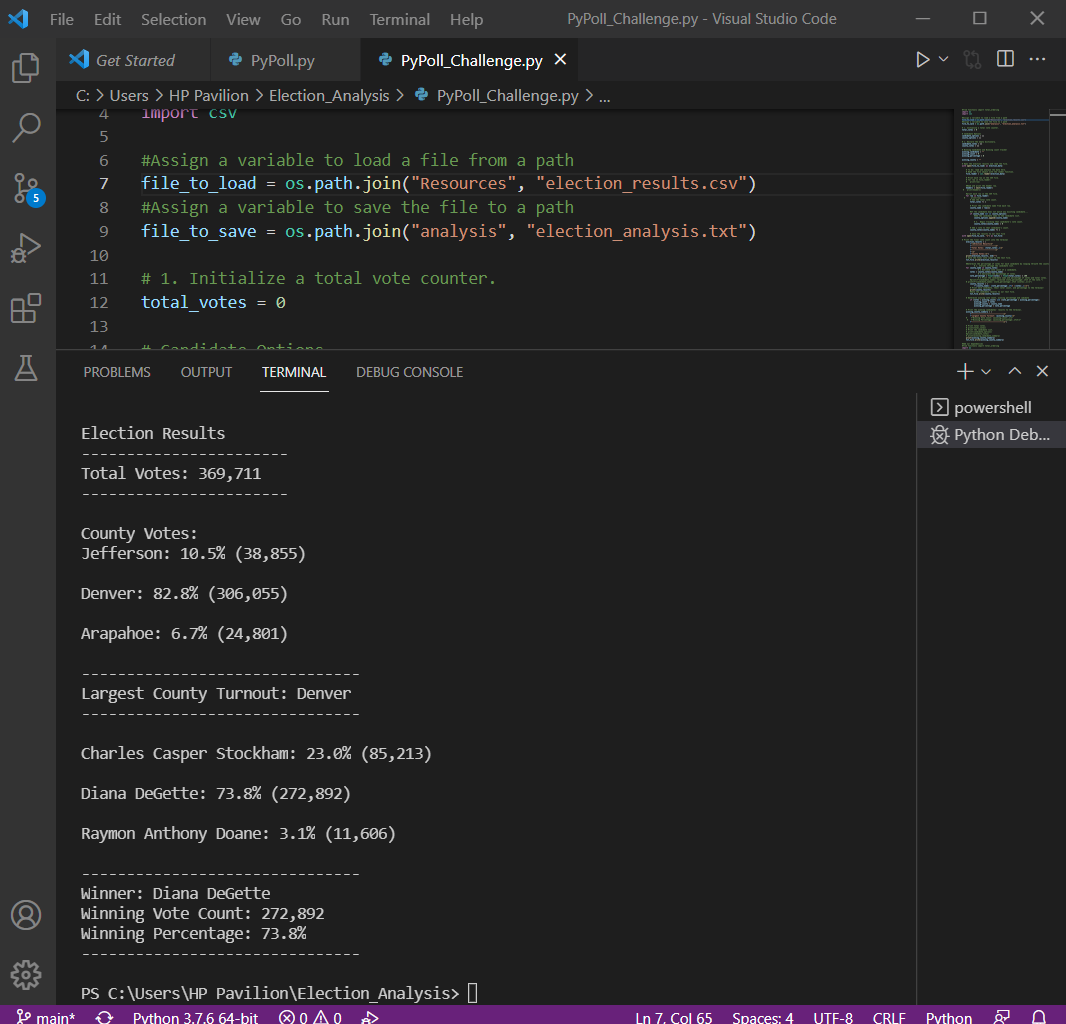Show the DEBUG CONSOLE panel tab
Image resolution: width=1066 pixels, height=1024 pixels.
coord(409,372)
